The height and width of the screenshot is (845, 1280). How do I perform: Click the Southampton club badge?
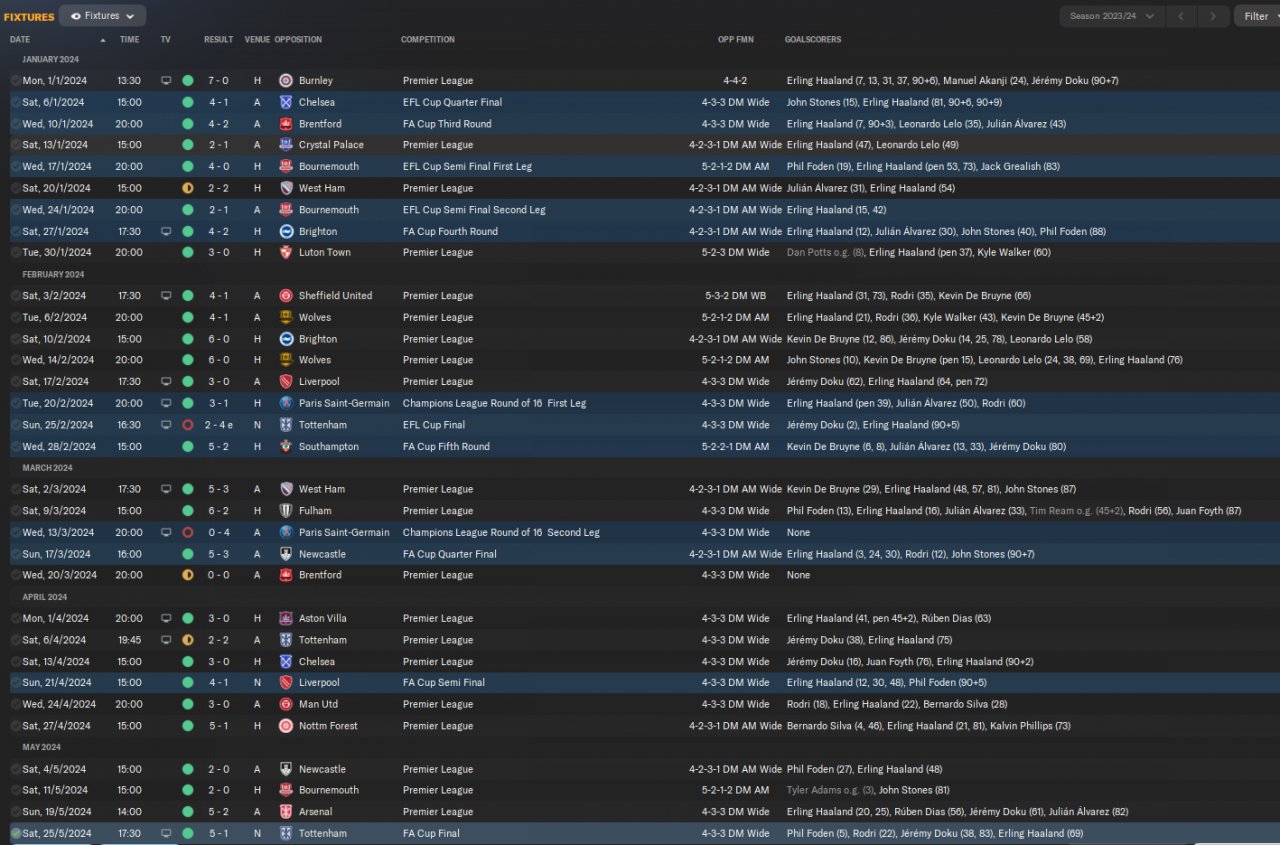tap(286, 447)
